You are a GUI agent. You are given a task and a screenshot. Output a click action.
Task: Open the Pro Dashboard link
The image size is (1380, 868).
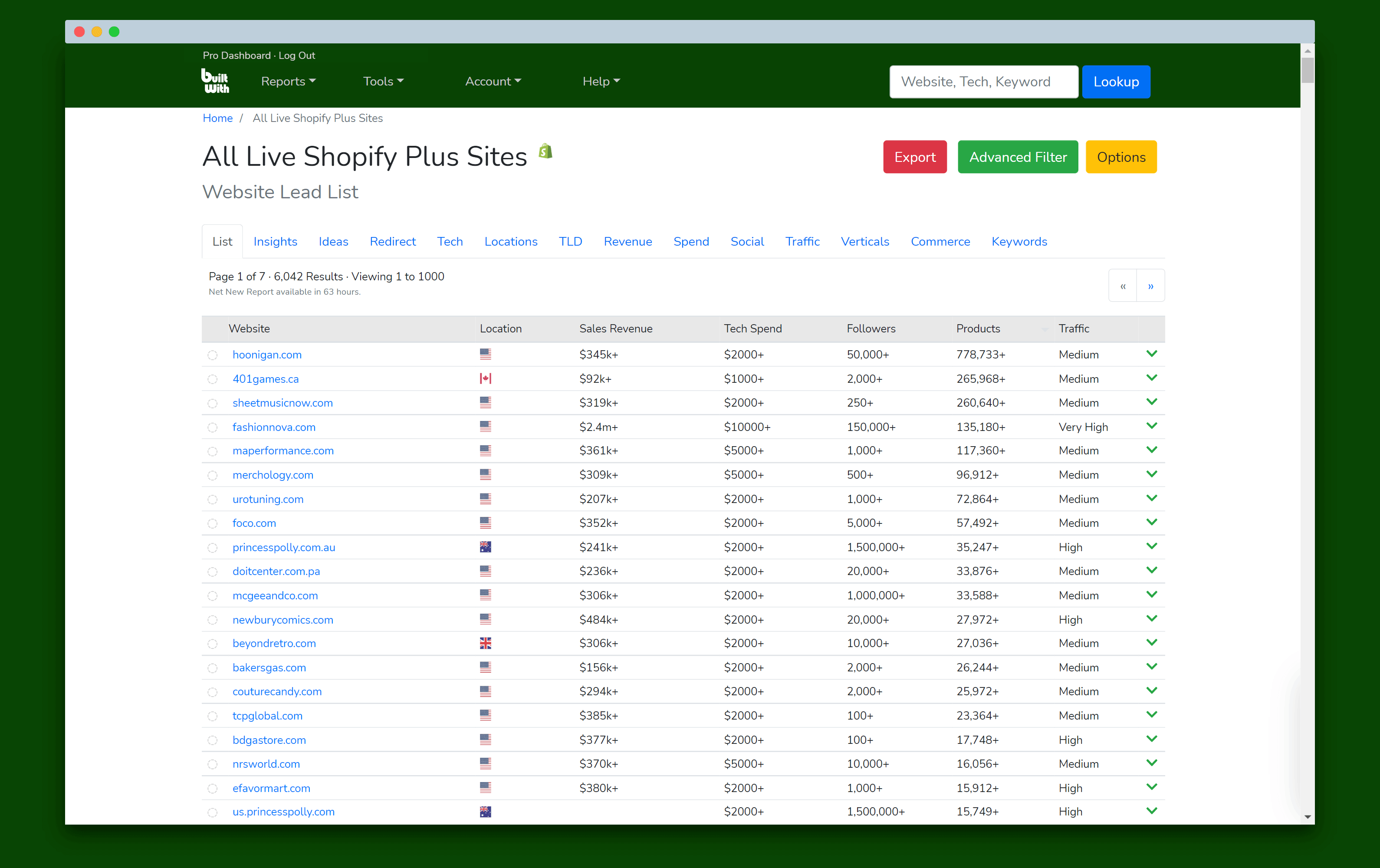coord(237,56)
